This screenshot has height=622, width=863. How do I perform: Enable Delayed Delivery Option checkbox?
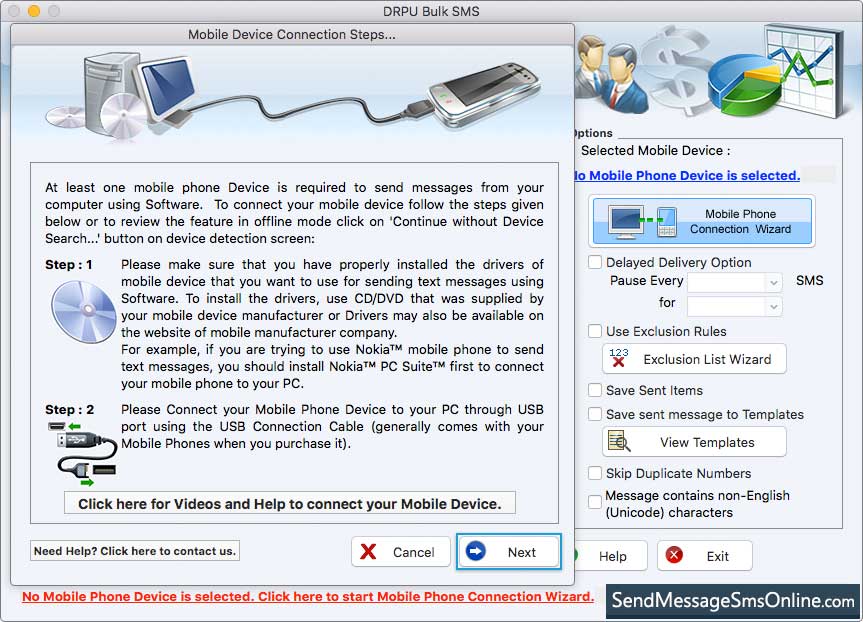(x=595, y=262)
